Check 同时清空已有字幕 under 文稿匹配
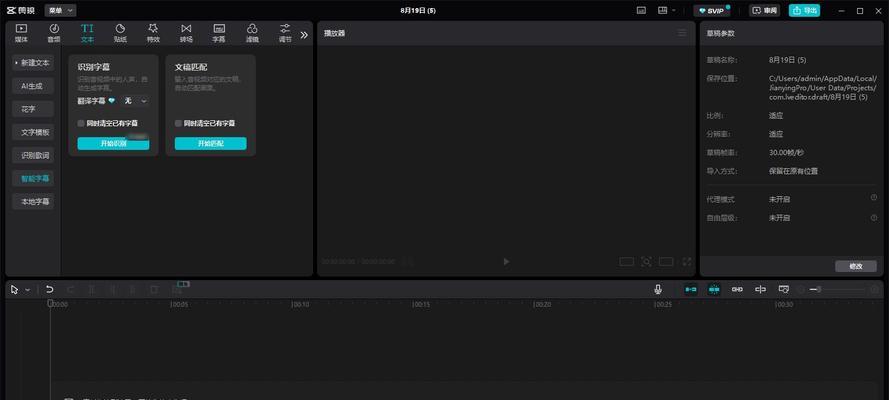This screenshot has width=889, height=400. coord(178,123)
